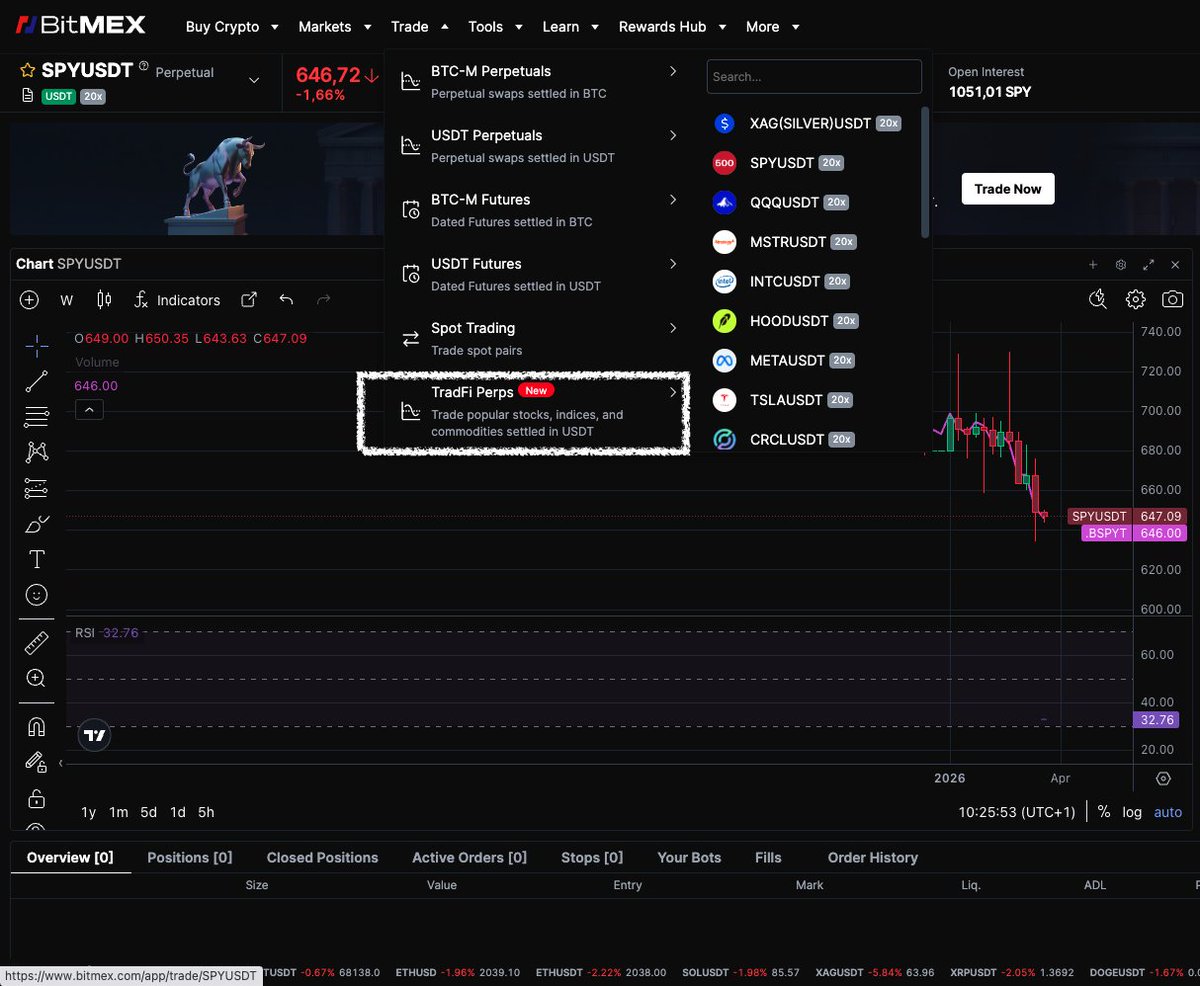1200x986 pixels.
Task: Toggle lock all drawings padlock
Action: [37, 798]
